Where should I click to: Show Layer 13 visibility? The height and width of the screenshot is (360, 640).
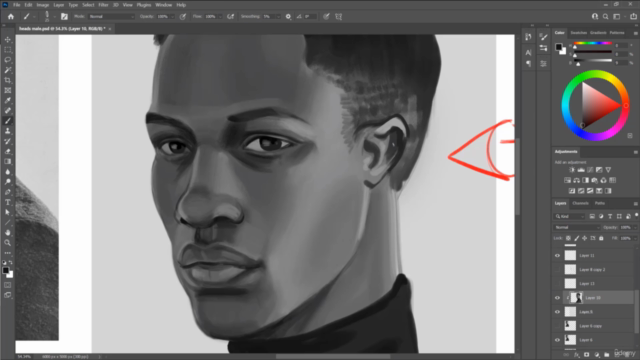tap(557, 284)
